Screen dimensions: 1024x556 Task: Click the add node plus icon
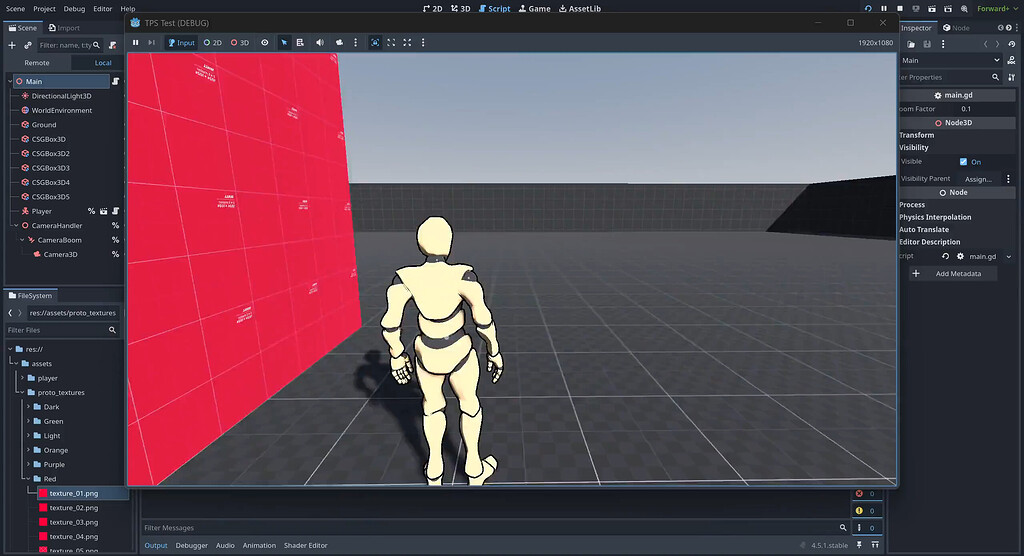point(12,45)
